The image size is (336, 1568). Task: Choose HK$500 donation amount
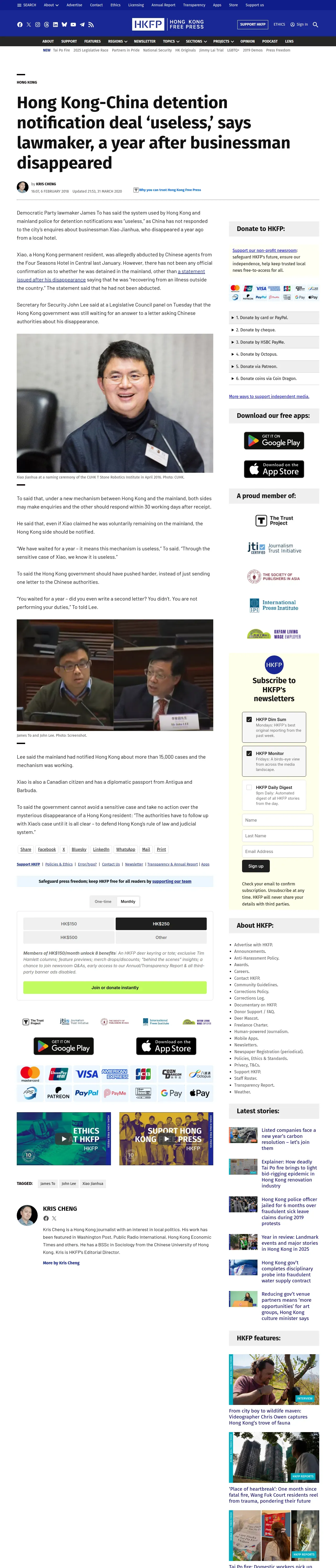point(69,937)
